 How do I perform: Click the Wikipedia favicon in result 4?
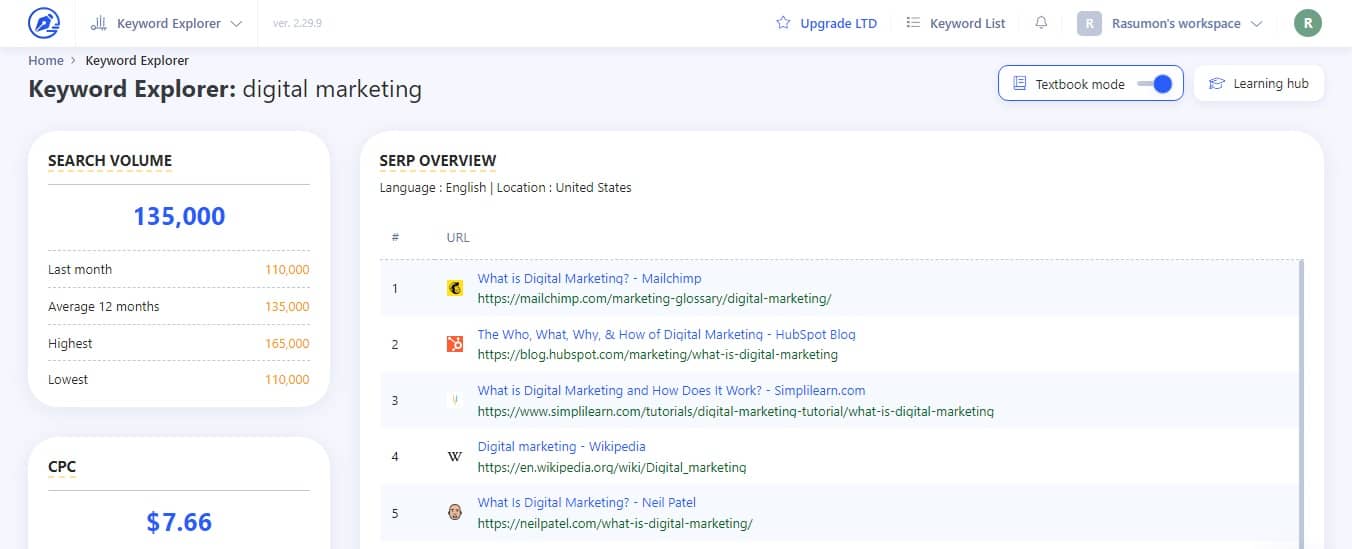(x=455, y=456)
